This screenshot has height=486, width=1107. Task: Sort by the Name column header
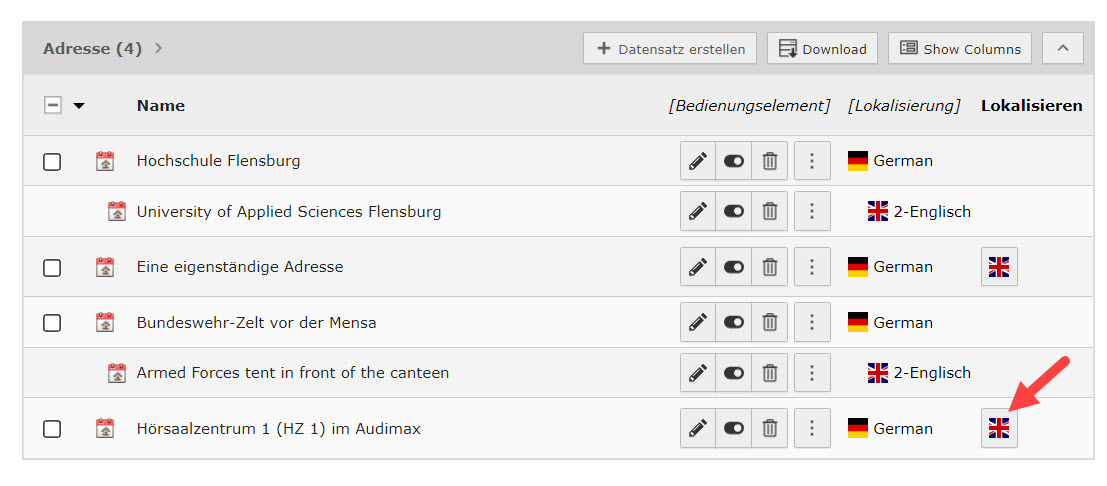pos(161,105)
